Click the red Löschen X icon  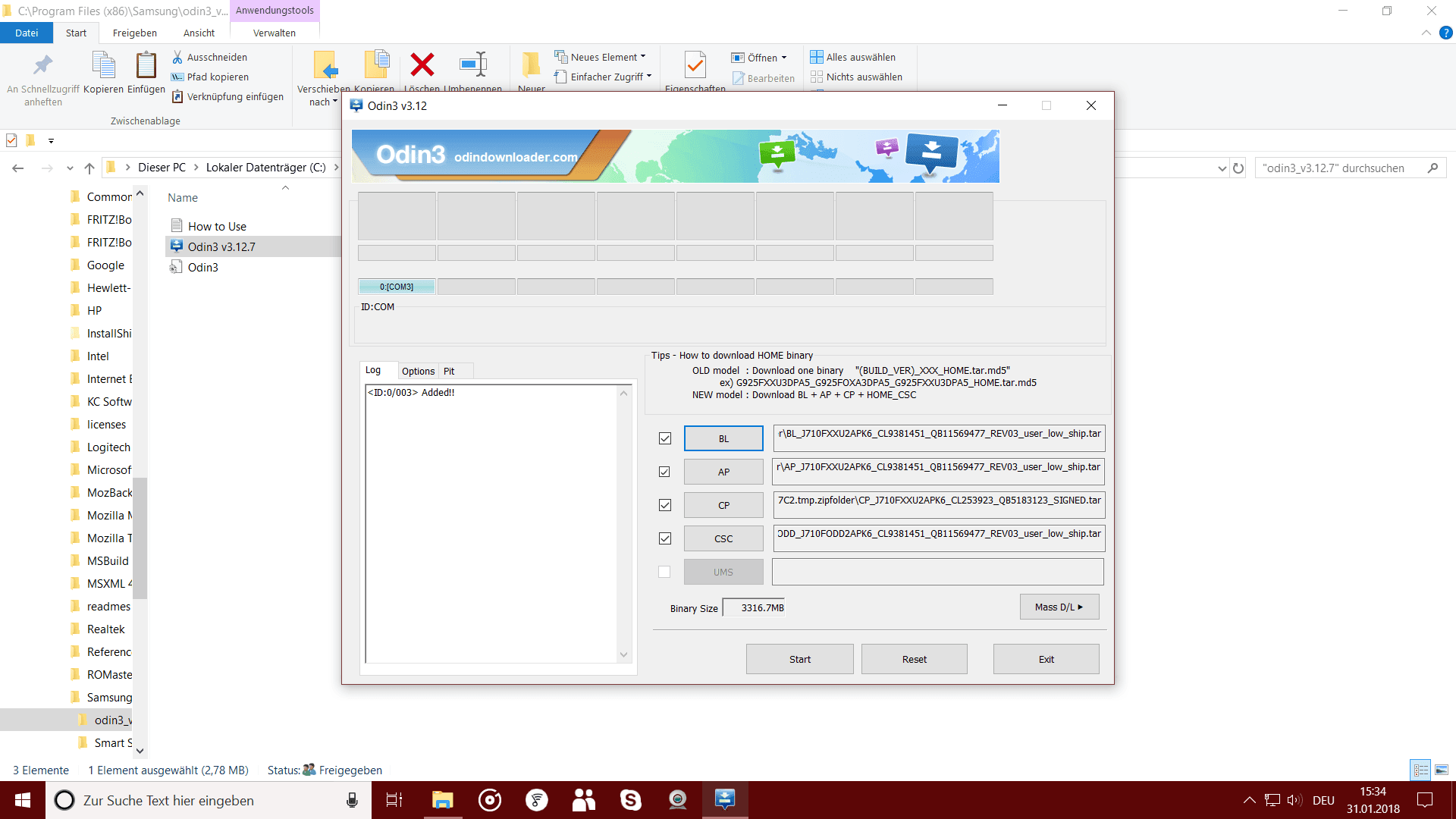[422, 64]
